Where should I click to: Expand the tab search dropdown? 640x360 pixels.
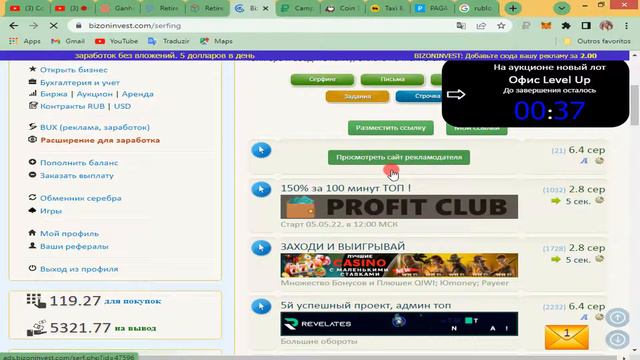562,8
